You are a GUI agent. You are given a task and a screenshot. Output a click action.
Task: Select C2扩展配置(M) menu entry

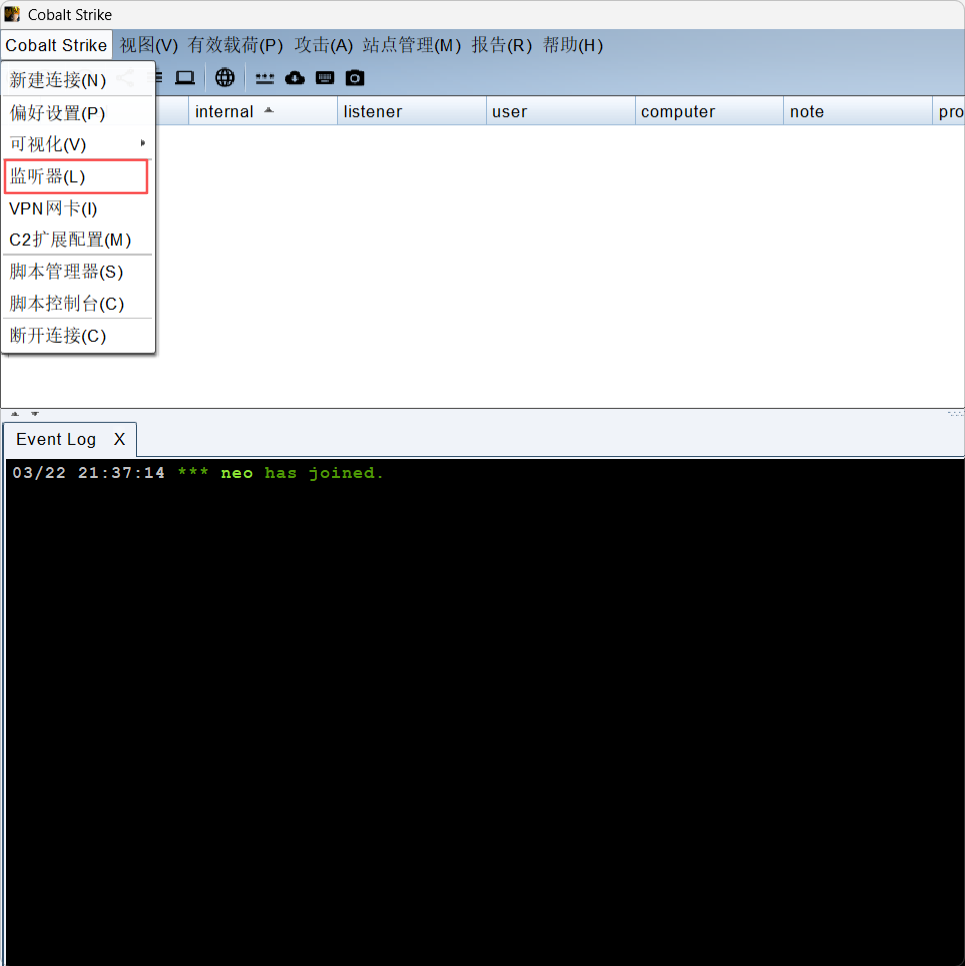click(77, 240)
